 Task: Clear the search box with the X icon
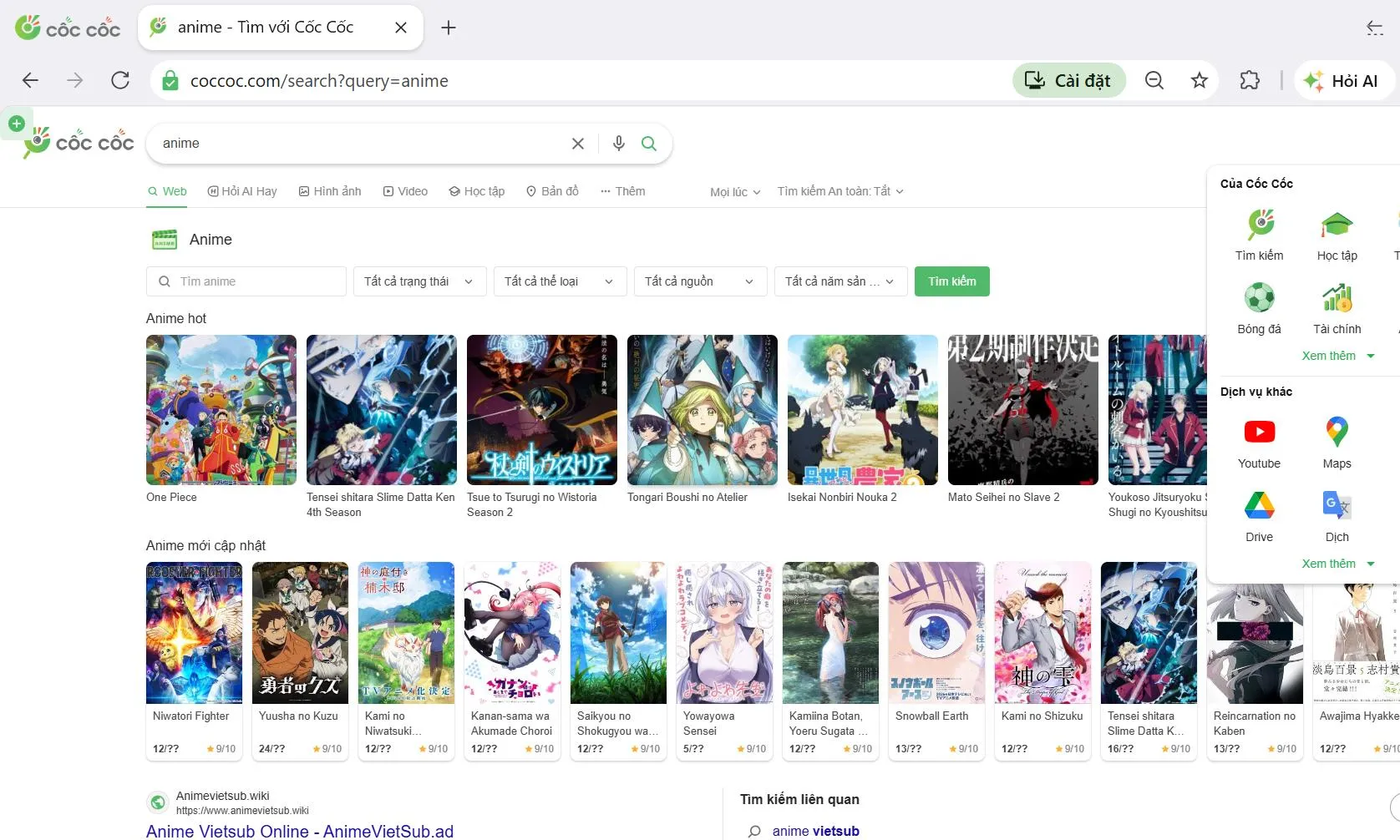(x=578, y=144)
